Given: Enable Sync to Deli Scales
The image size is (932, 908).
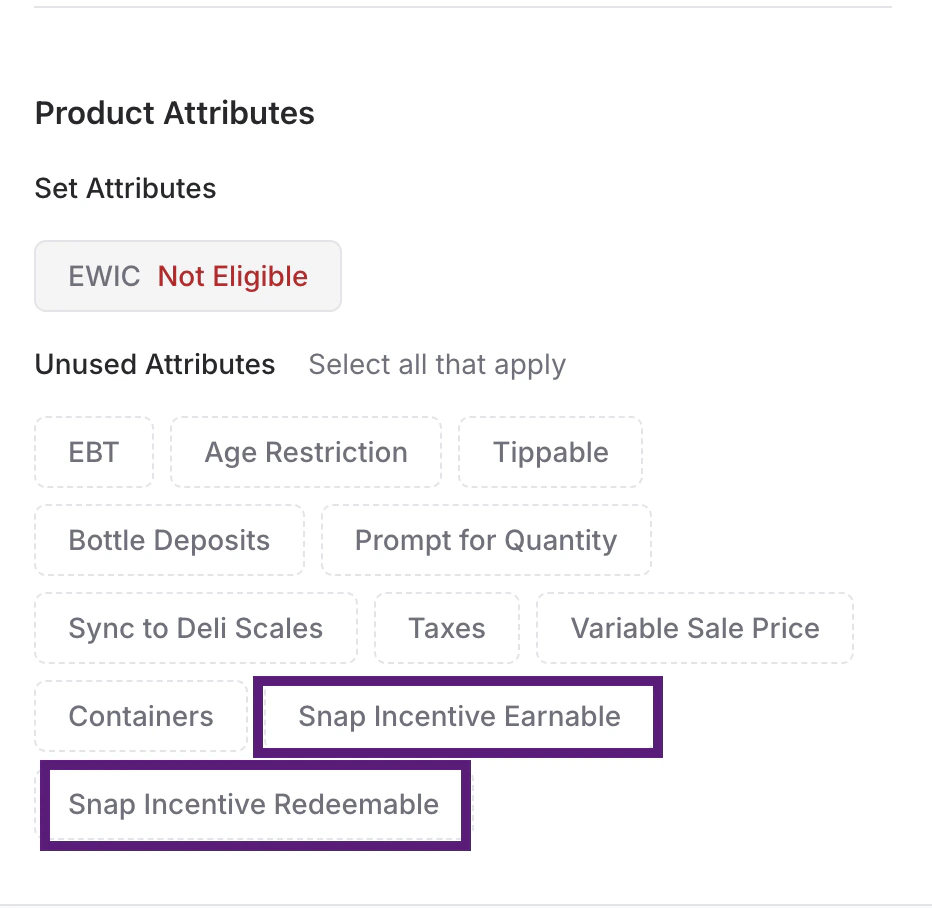Looking at the screenshot, I should click(x=196, y=628).
